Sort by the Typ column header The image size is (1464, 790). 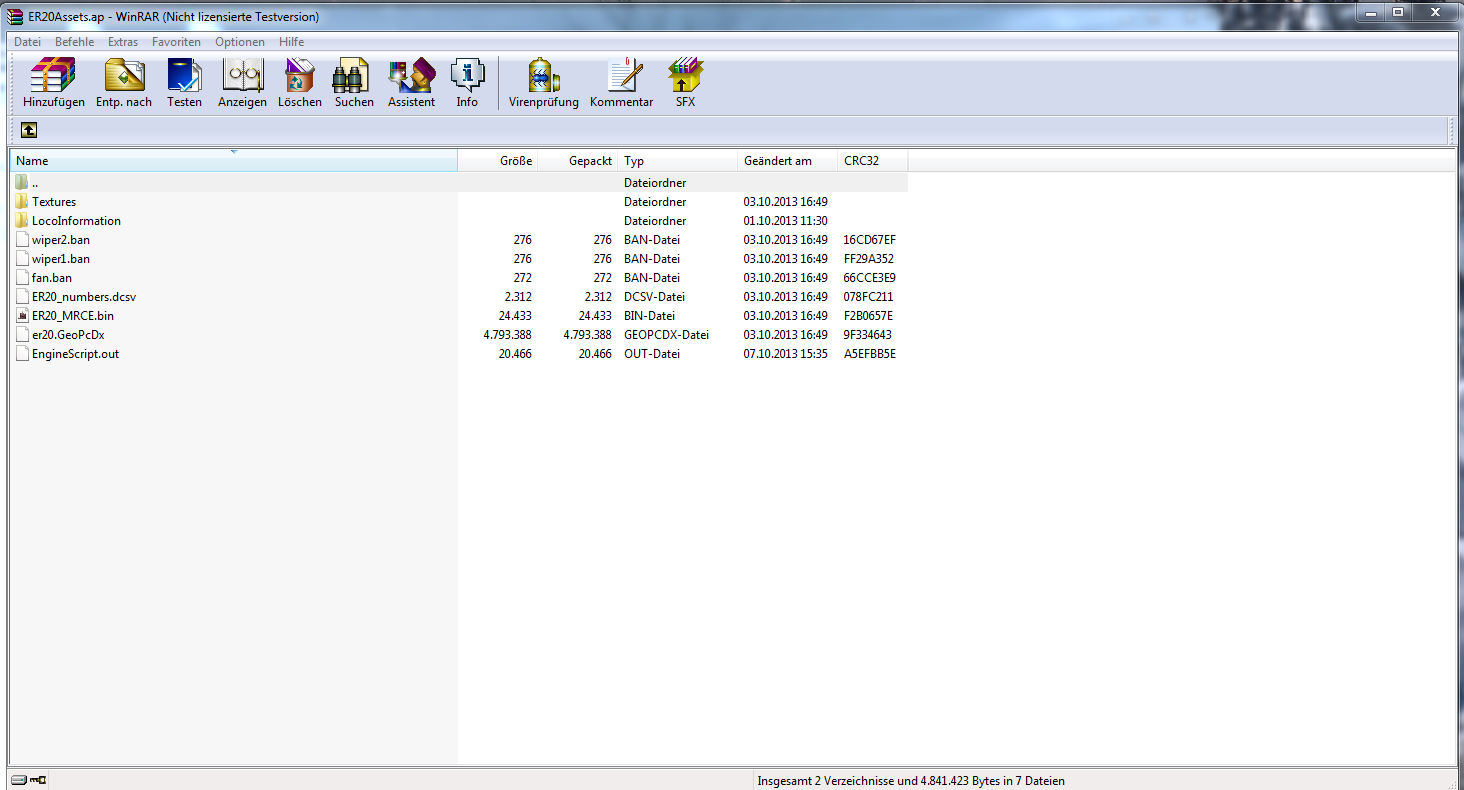click(678, 161)
